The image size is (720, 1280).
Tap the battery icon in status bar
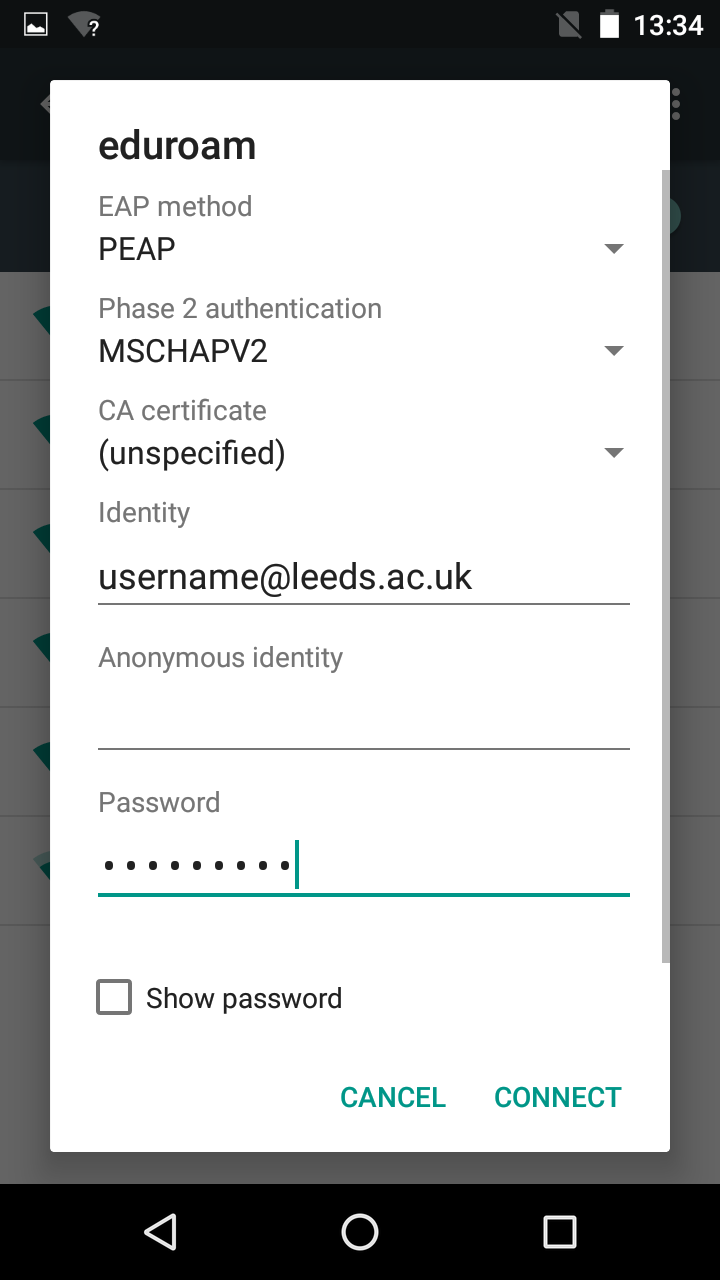(609, 25)
